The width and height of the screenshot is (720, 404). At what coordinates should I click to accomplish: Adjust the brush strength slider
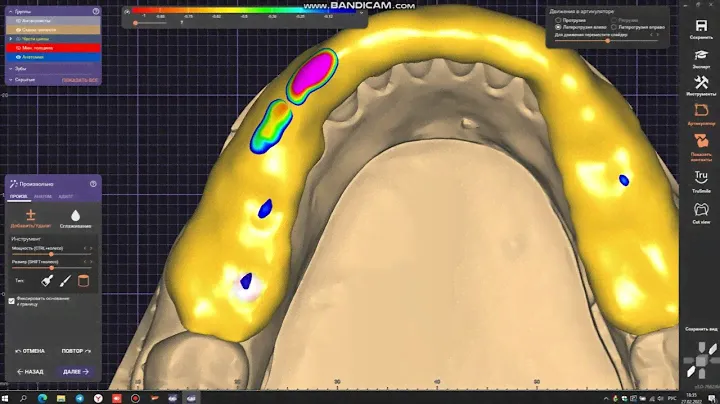50,254
